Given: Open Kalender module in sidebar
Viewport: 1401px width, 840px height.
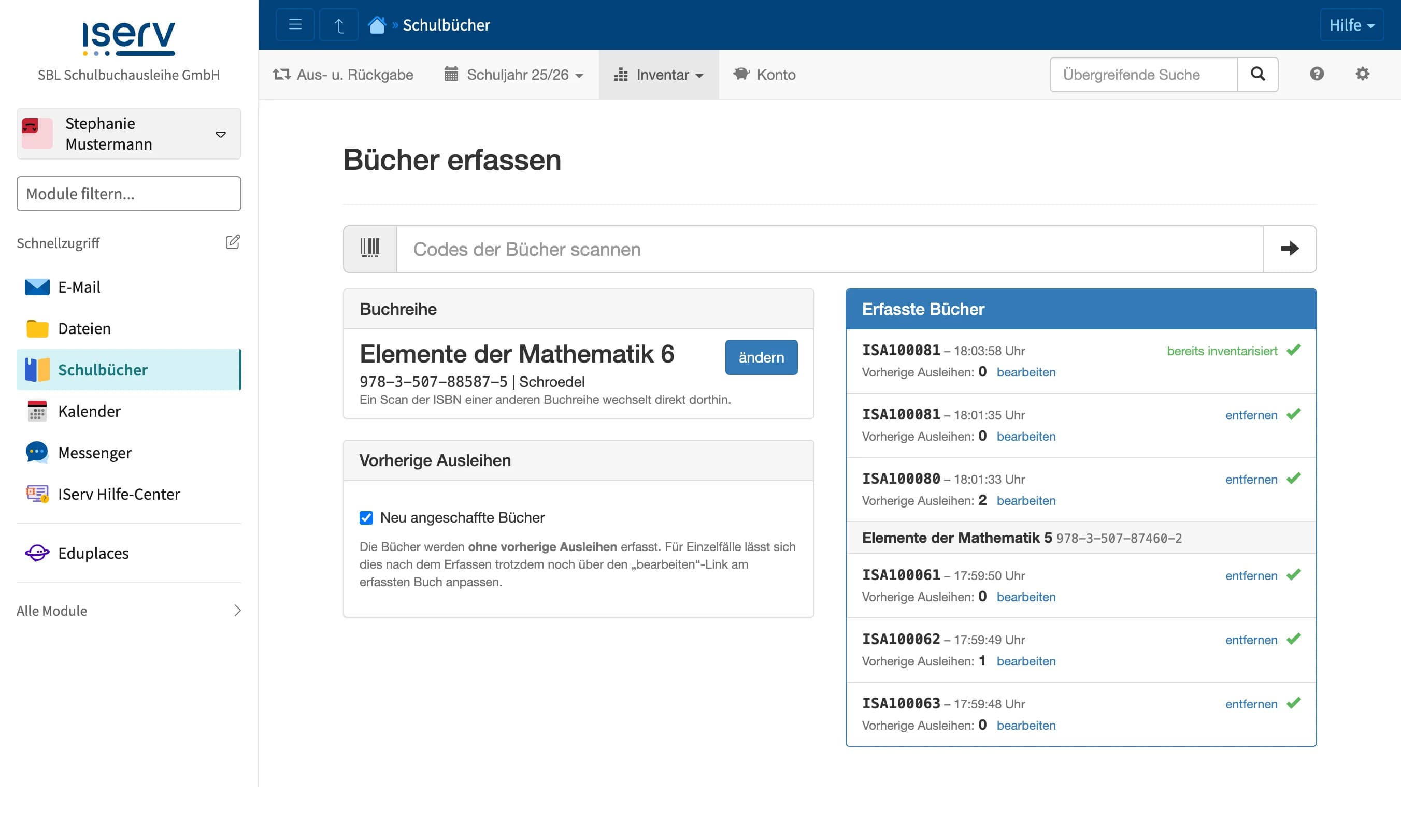Looking at the screenshot, I should [128, 411].
